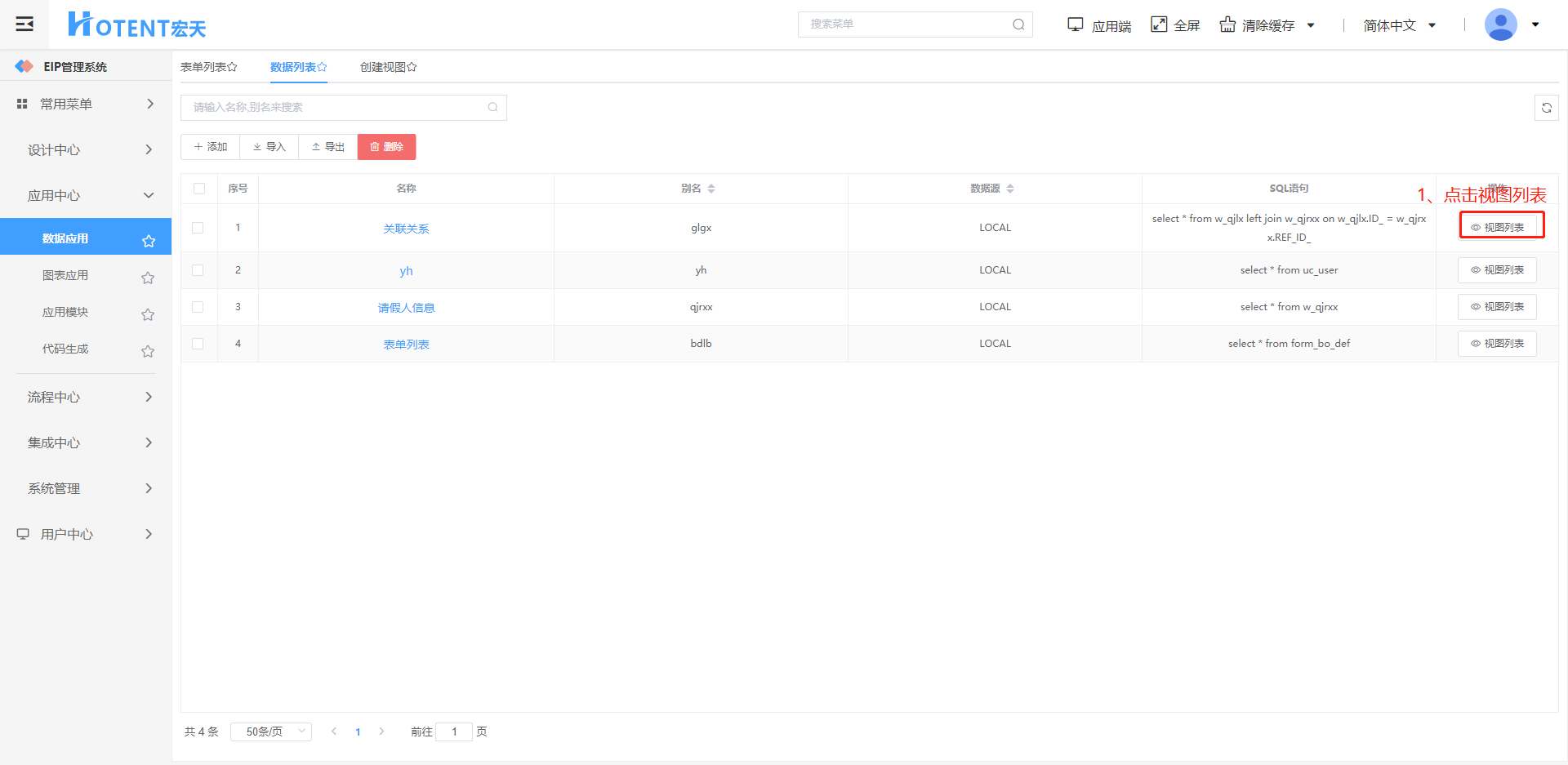Open the user avatar
The height and width of the screenshot is (765, 1568).
click(1501, 24)
